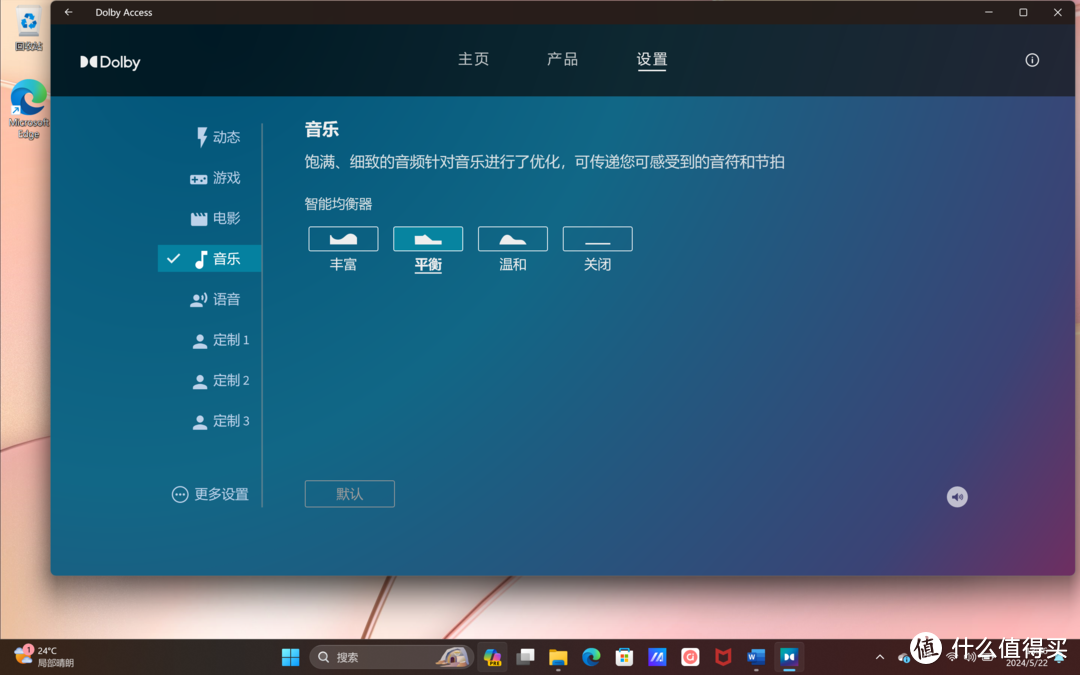Viewport: 1080px width, 675px height.
Task: Open McAfee from the taskbar
Action: 723,657
